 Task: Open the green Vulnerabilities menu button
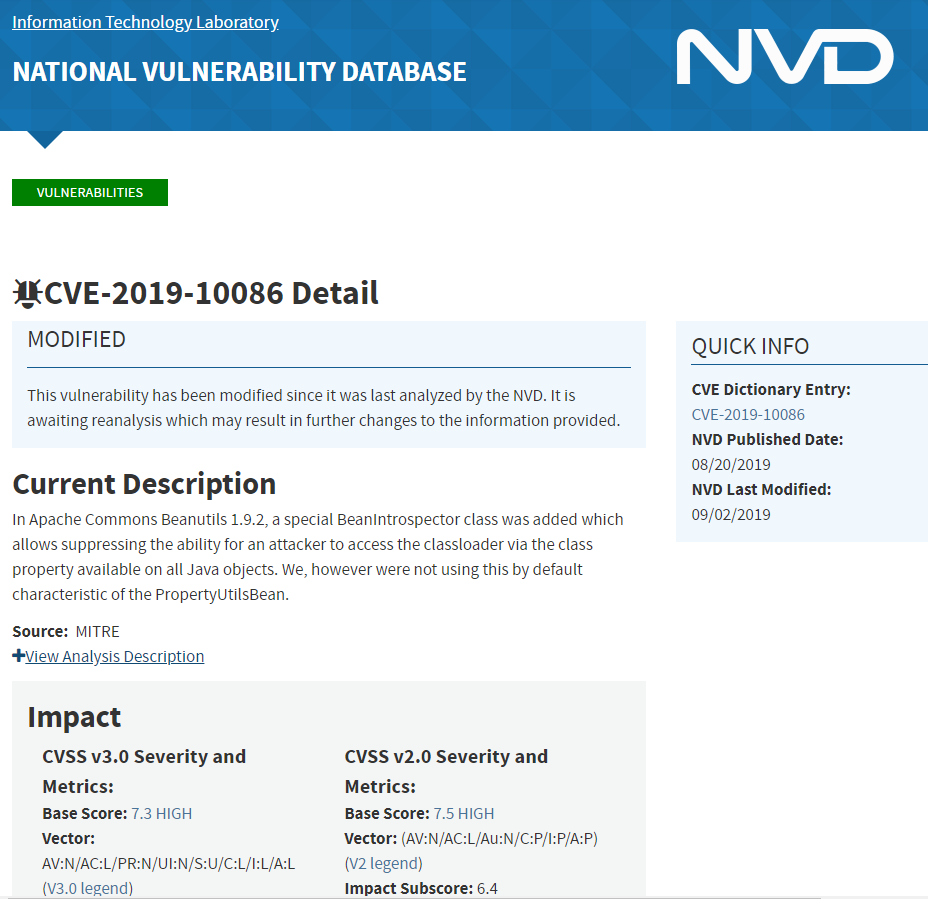pos(90,193)
